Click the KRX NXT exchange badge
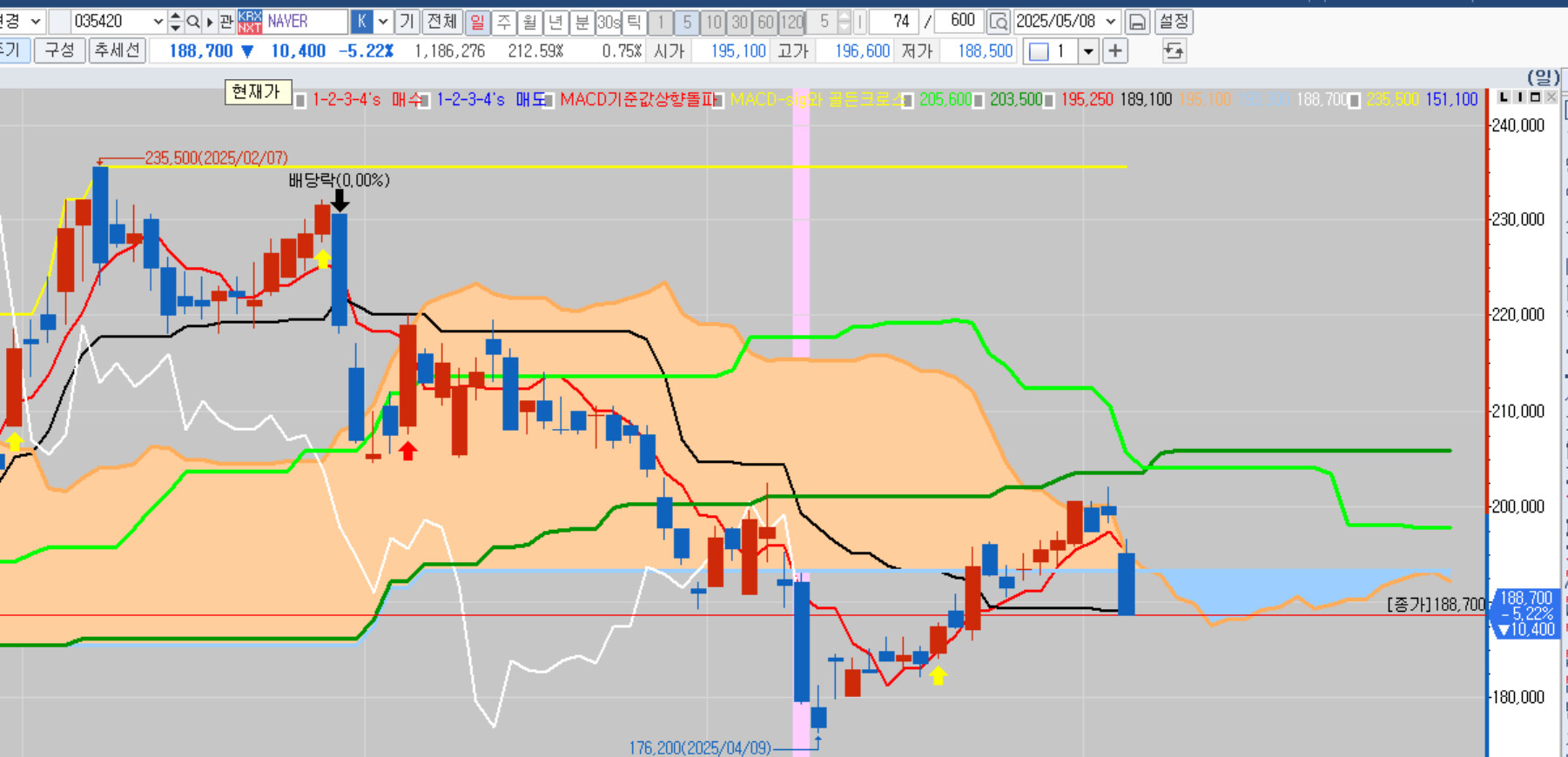Viewport: 1568px width, 757px height. coord(250,22)
